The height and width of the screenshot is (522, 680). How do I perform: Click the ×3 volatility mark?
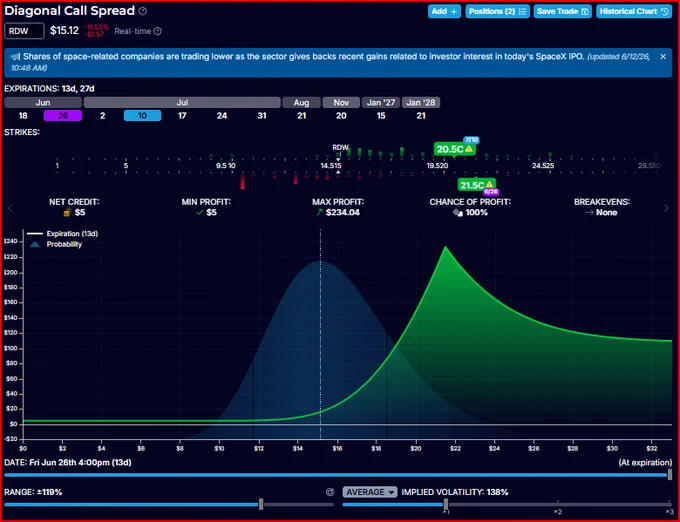pyautogui.click(x=669, y=512)
